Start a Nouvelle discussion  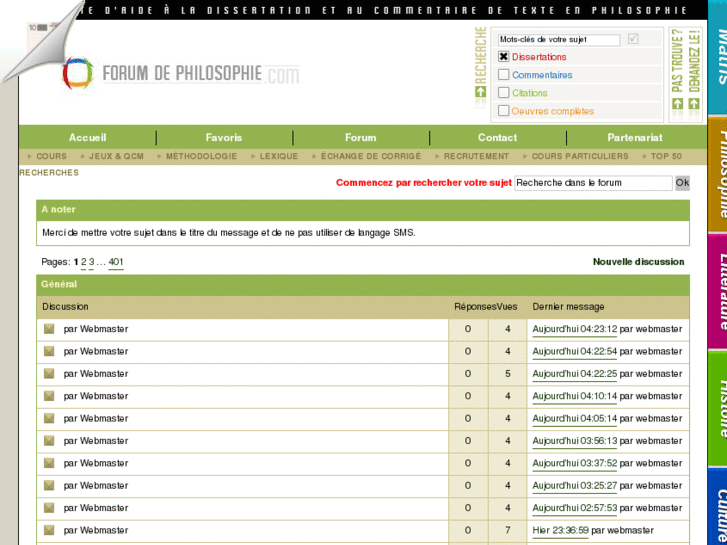point(638,262)
